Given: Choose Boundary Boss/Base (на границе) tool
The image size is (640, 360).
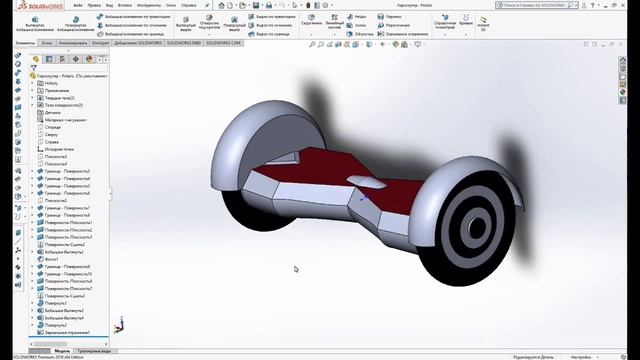Looking at the screenshot, I should 131,34.
